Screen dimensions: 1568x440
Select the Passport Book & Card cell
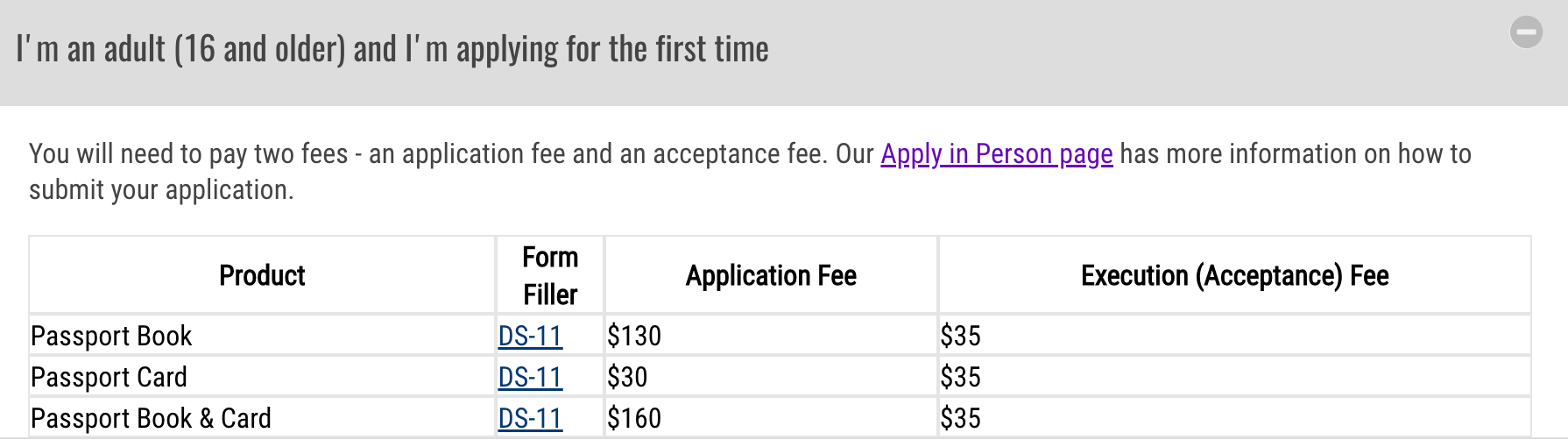point(151,418)
